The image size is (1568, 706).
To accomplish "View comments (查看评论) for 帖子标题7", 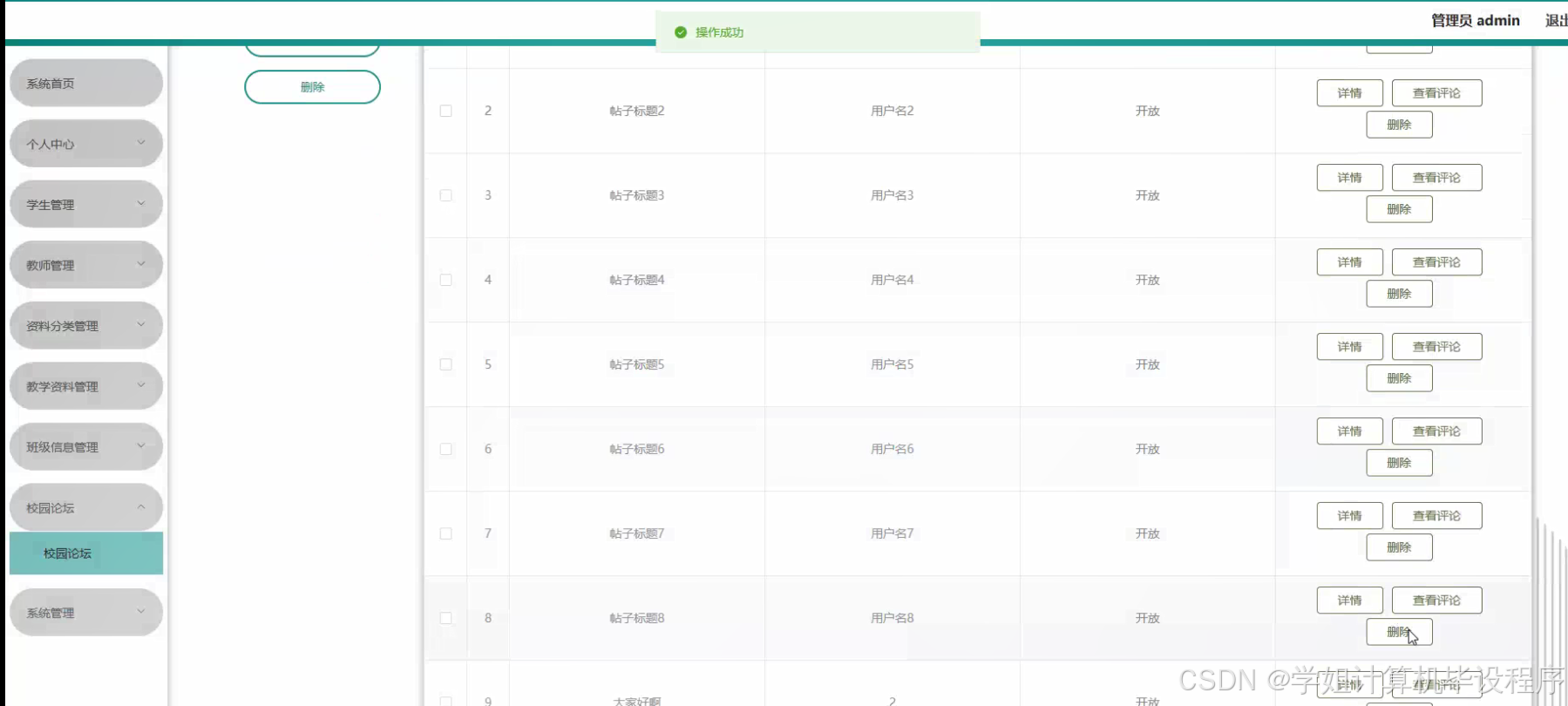I will coord(1436,516).
